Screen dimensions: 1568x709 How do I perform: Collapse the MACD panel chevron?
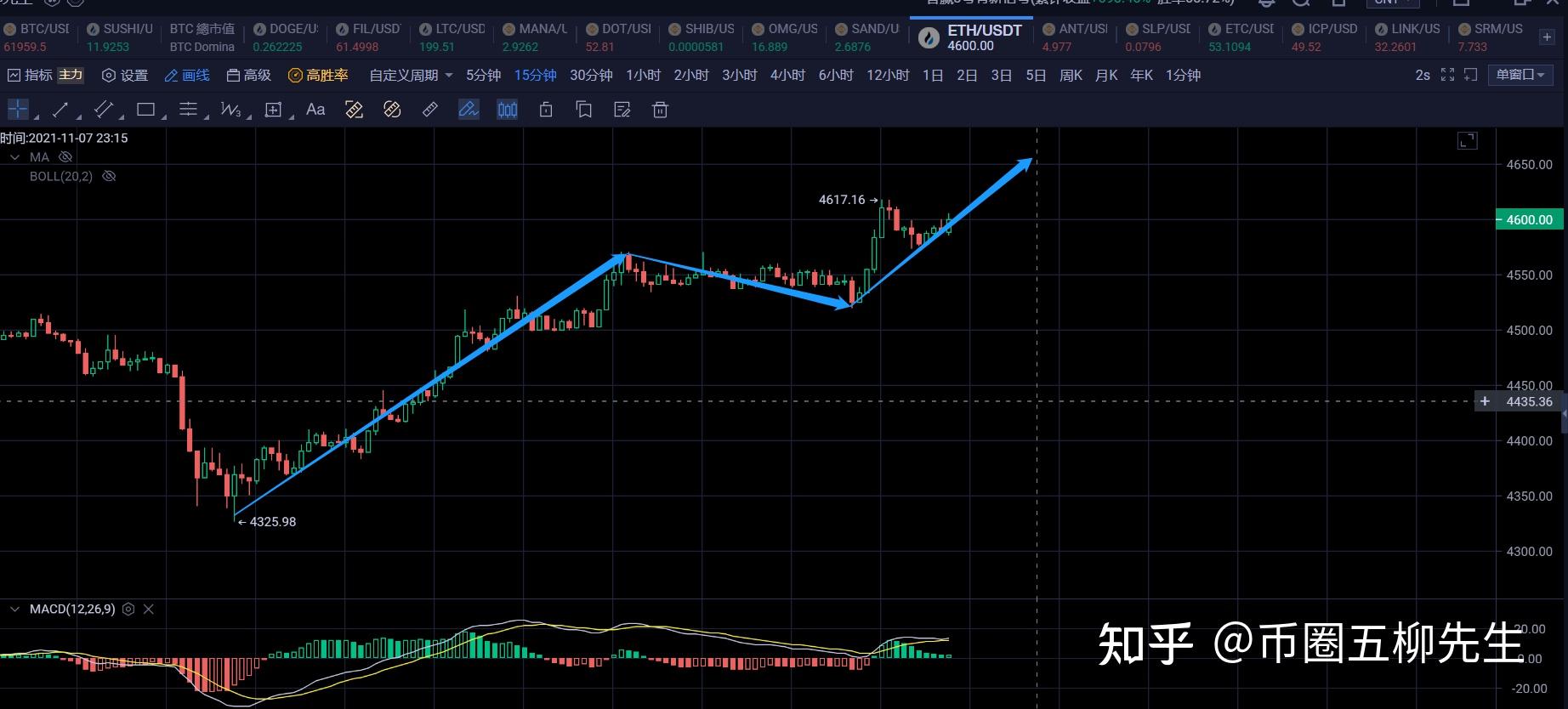[14, 609]
